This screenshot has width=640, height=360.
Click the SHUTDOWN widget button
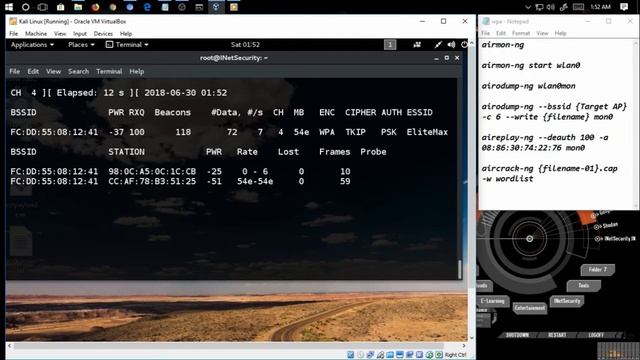point(517,335)
